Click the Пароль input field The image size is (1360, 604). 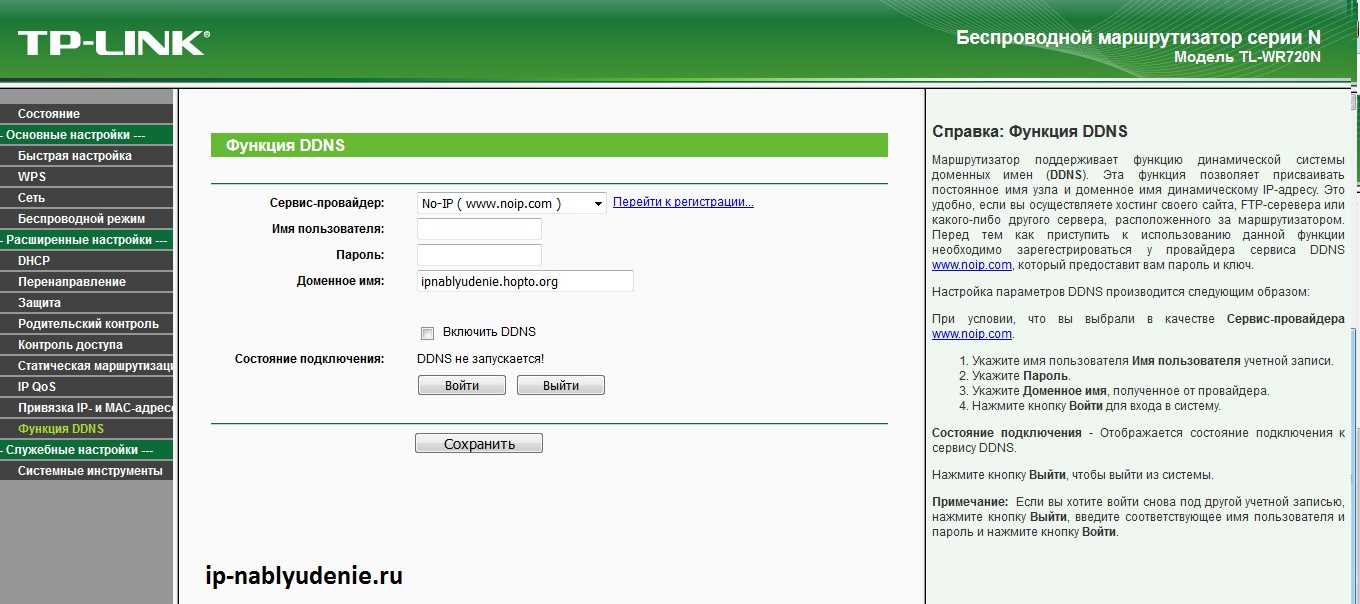tap(479, 255)
